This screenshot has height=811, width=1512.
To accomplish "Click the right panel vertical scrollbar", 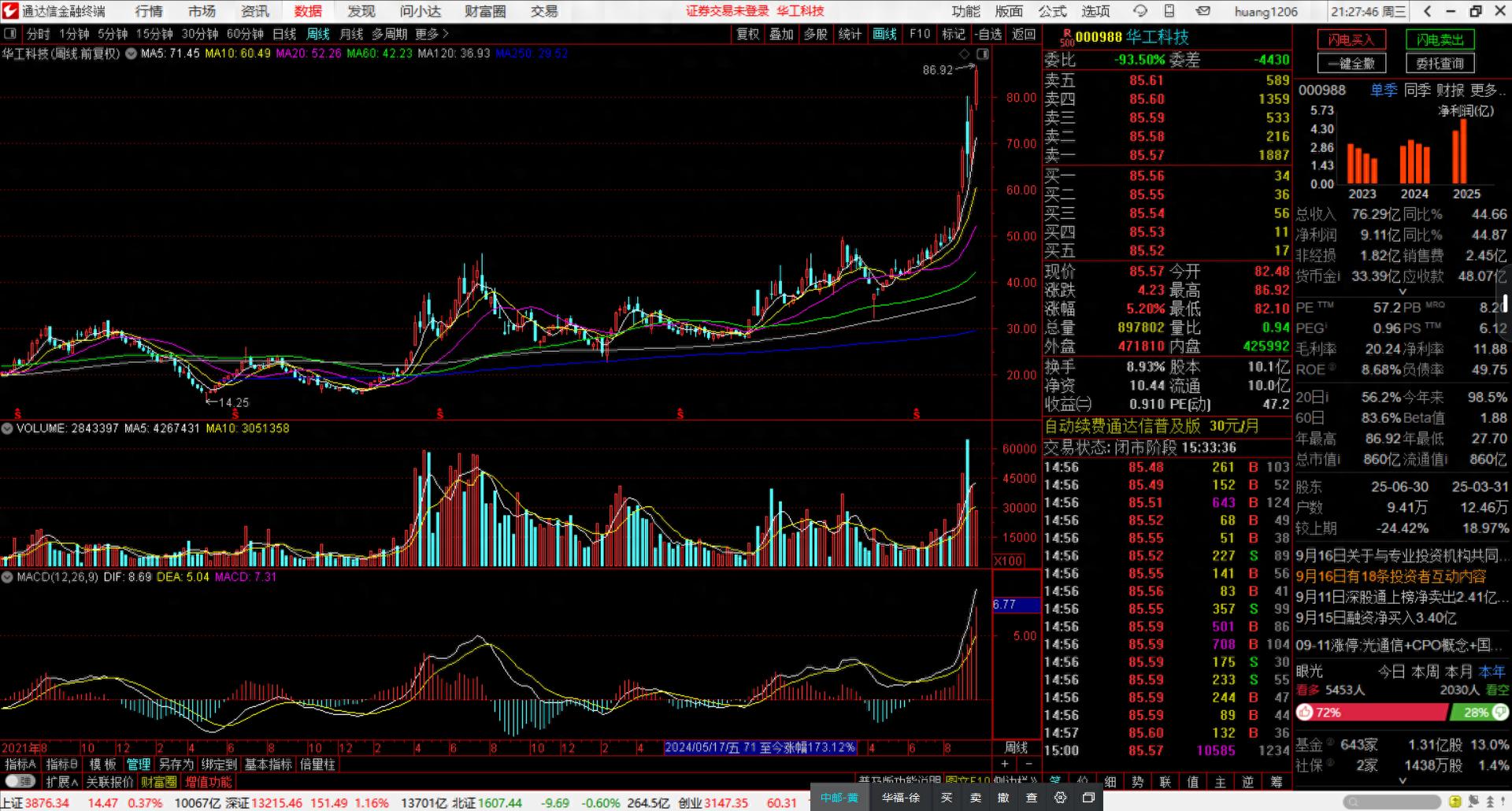I will pyautogui.click(x=1506, y=302).
